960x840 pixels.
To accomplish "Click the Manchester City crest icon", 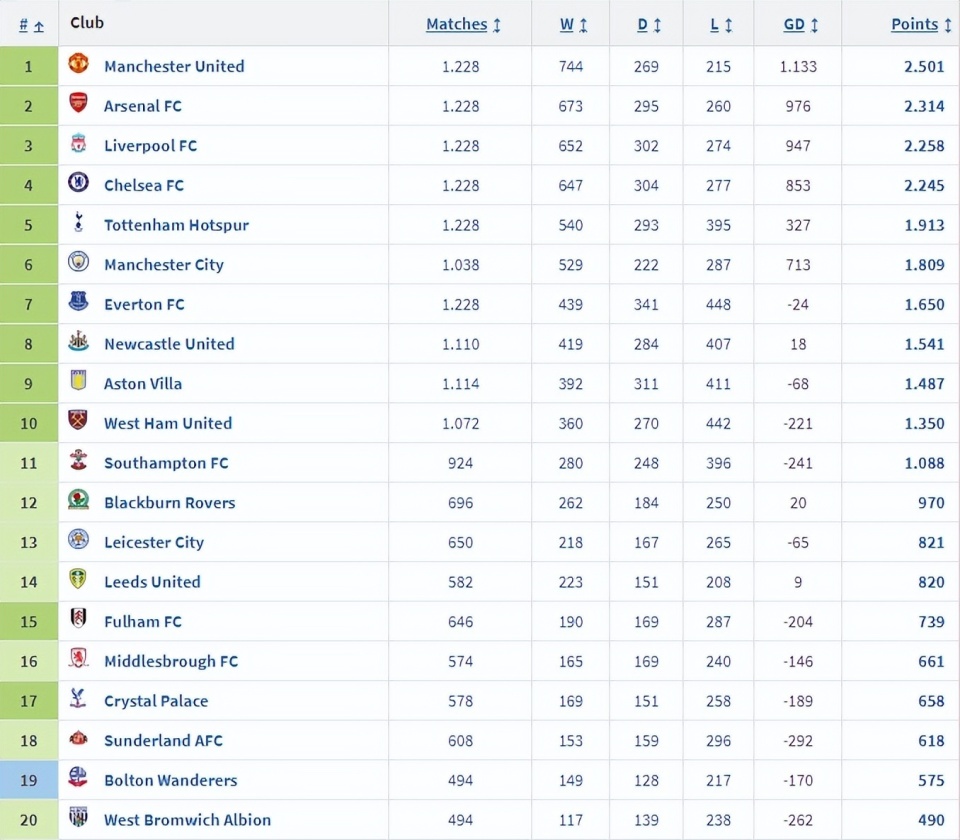I will coord(78,262).
